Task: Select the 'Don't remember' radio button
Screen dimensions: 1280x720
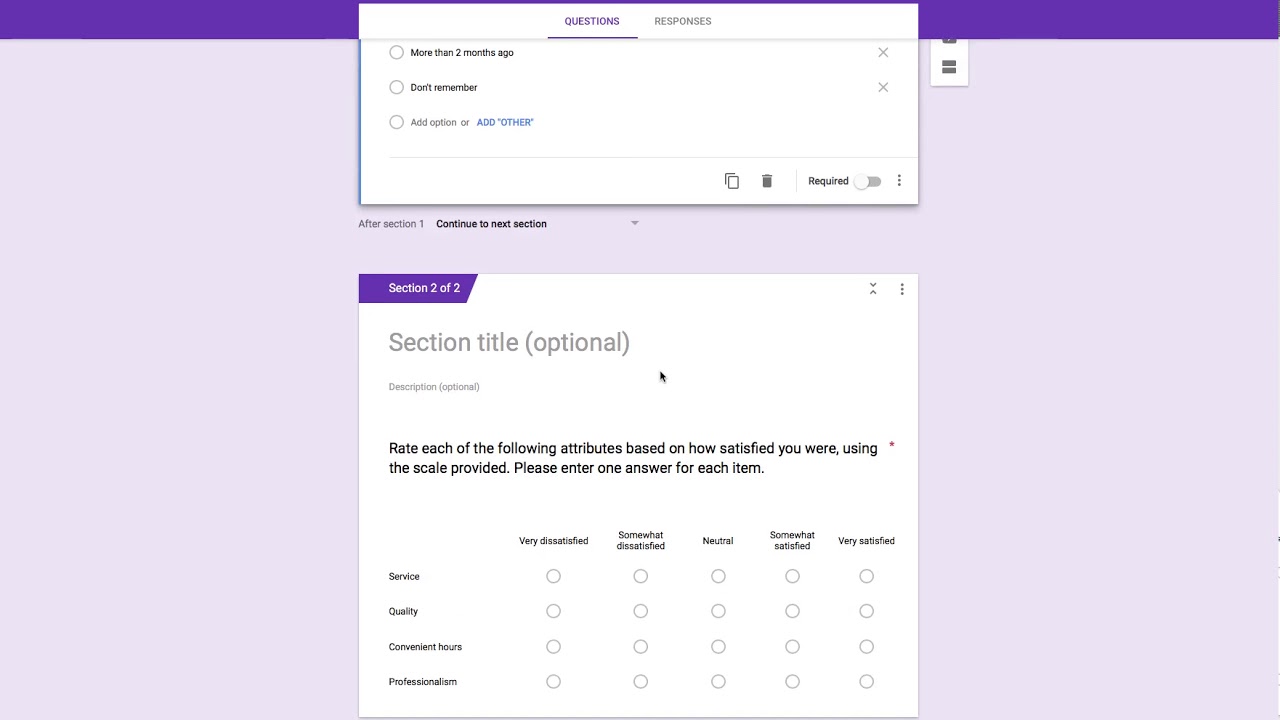Action: pyautogui.click(x=397, y=87)
